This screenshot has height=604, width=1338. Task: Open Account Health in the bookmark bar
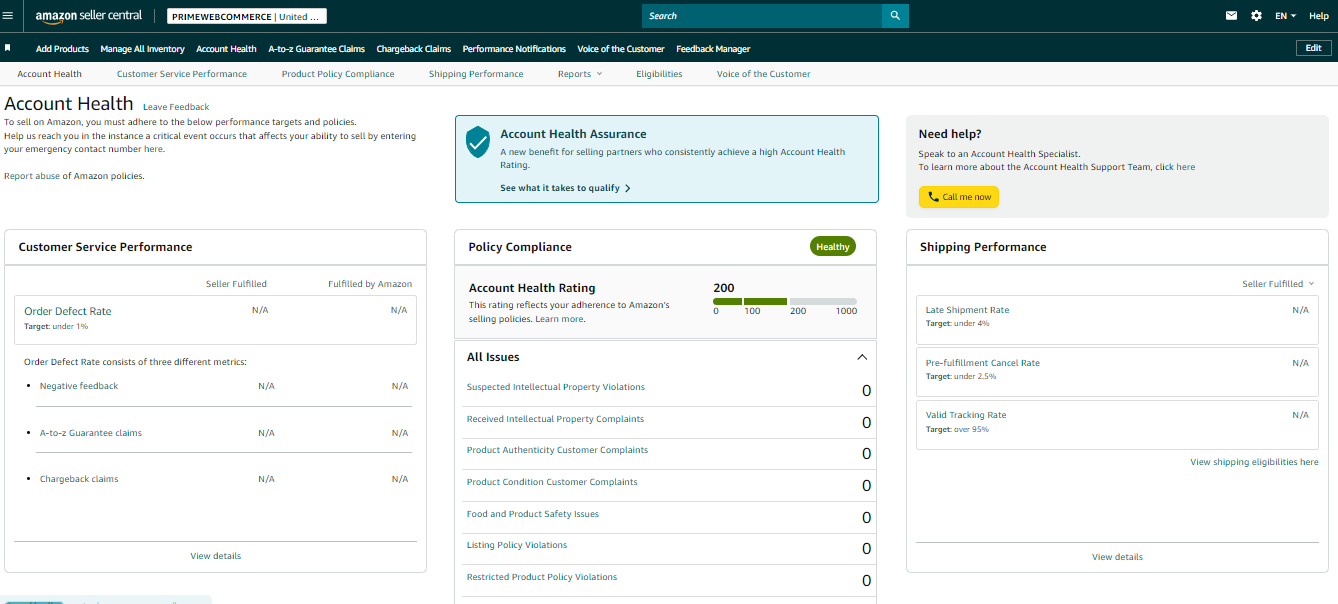[x=226, y=49]
